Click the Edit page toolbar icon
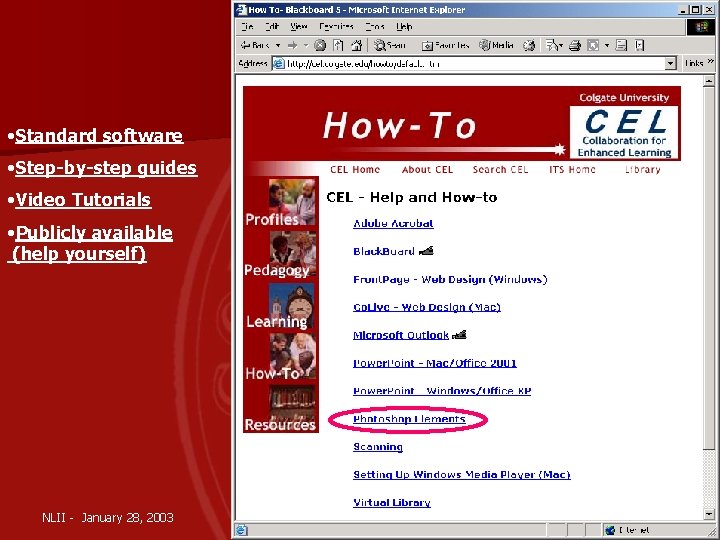The height and width of the screenshot is (540, 720). (x=593, y=45)
